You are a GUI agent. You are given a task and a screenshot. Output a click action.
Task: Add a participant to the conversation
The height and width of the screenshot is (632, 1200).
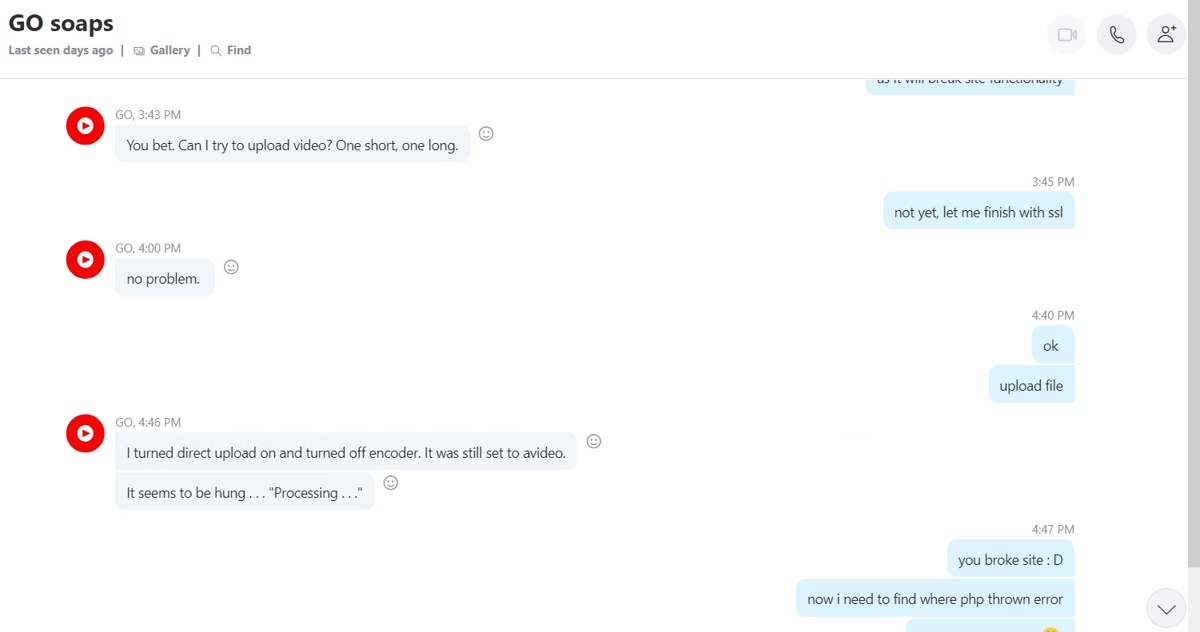[1166, 34]
